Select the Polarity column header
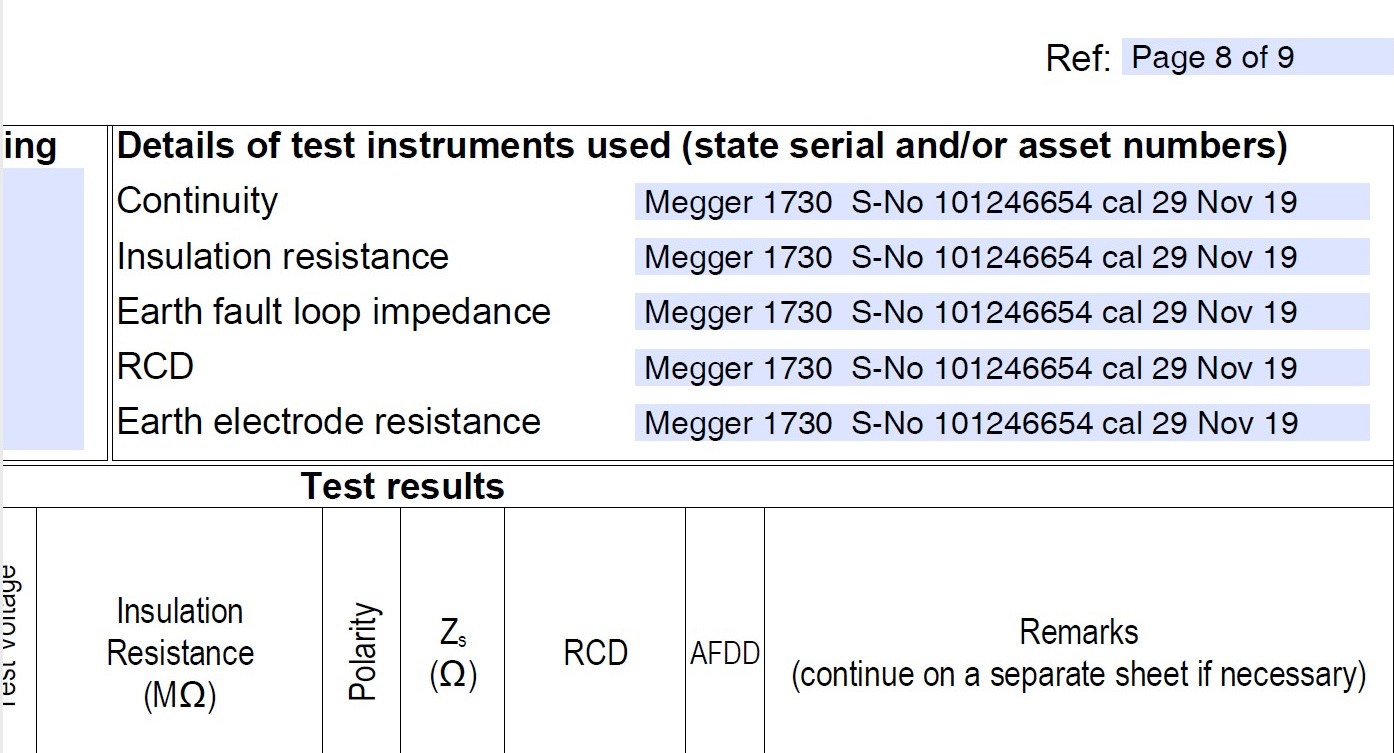The height and width of the screenshot is (753, 1394). click(x=362, y=652)
